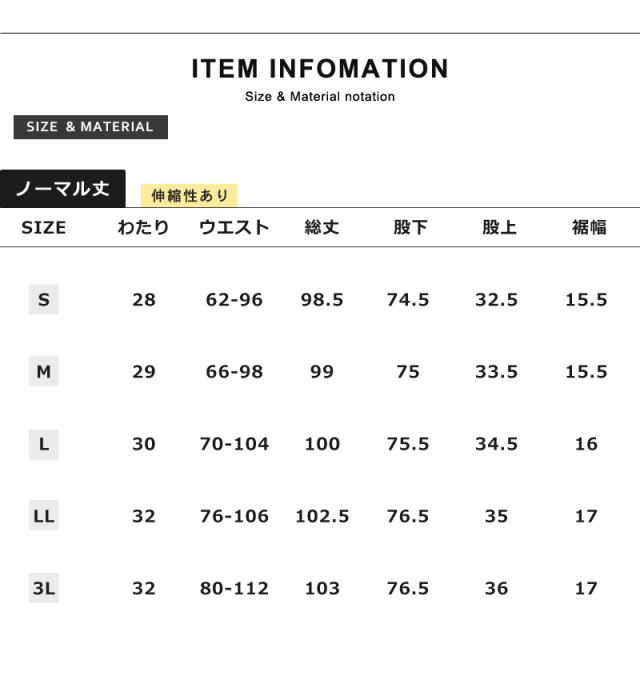This screenshot has width=640, height=680.
Task: Click the 総丈 column header
Action: coord(322,227)
